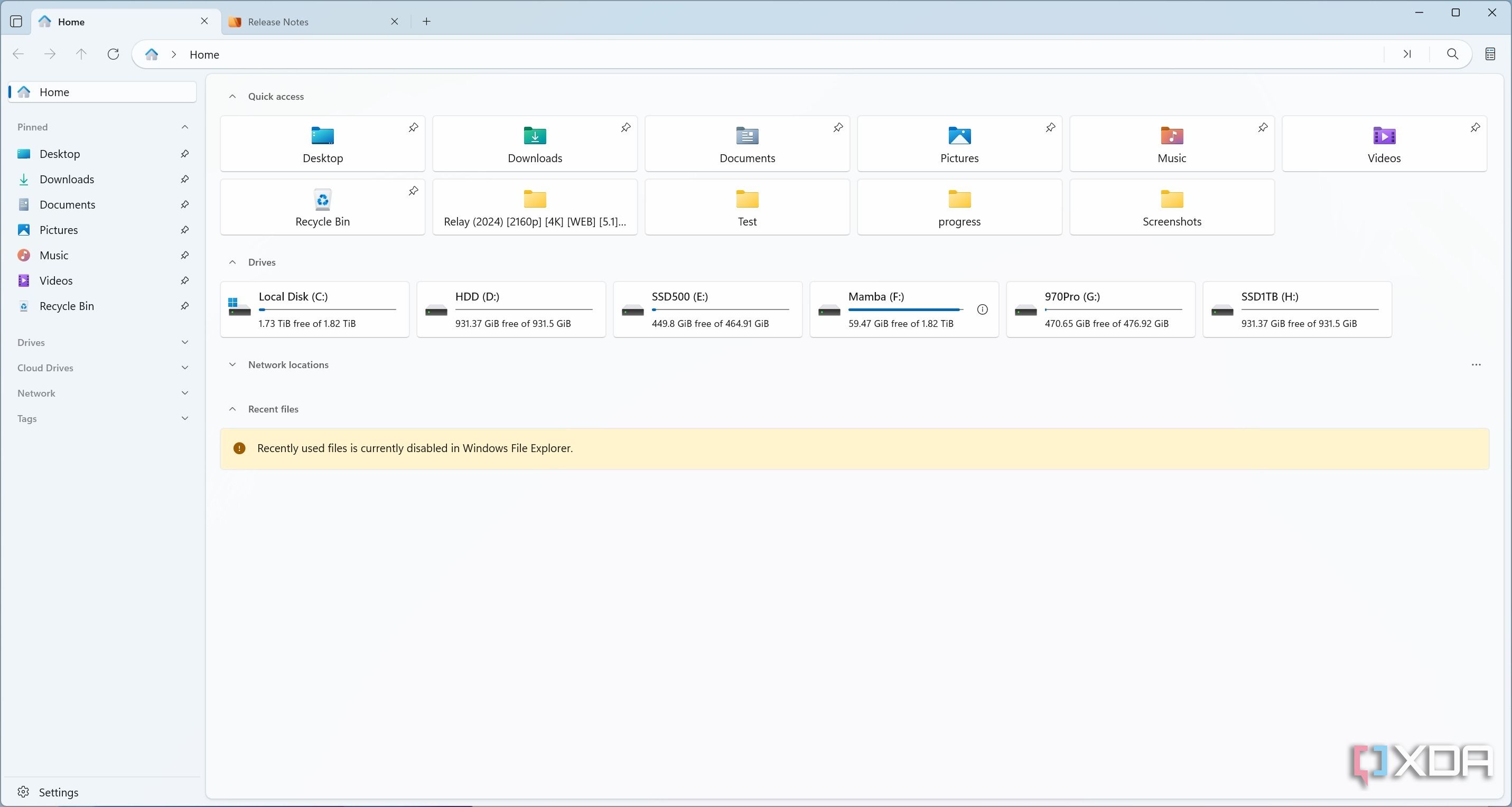Expand the Cloud Drives sidebar section
The height and width of the screenshot is (807, 1512).
click(184, 368)
